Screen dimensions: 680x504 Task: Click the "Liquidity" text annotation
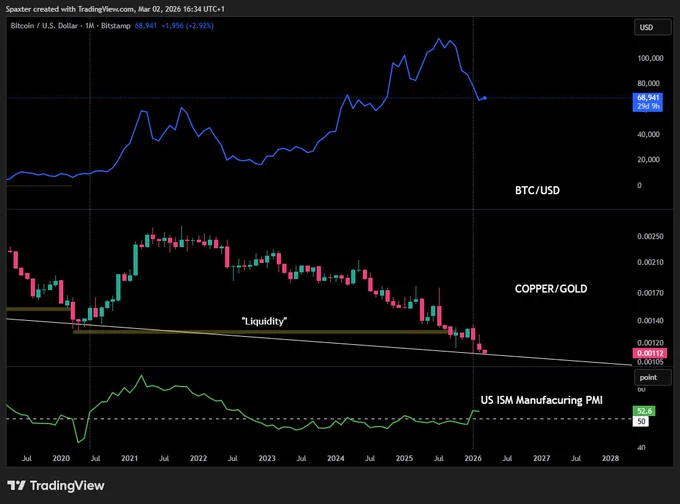(264, 321)
